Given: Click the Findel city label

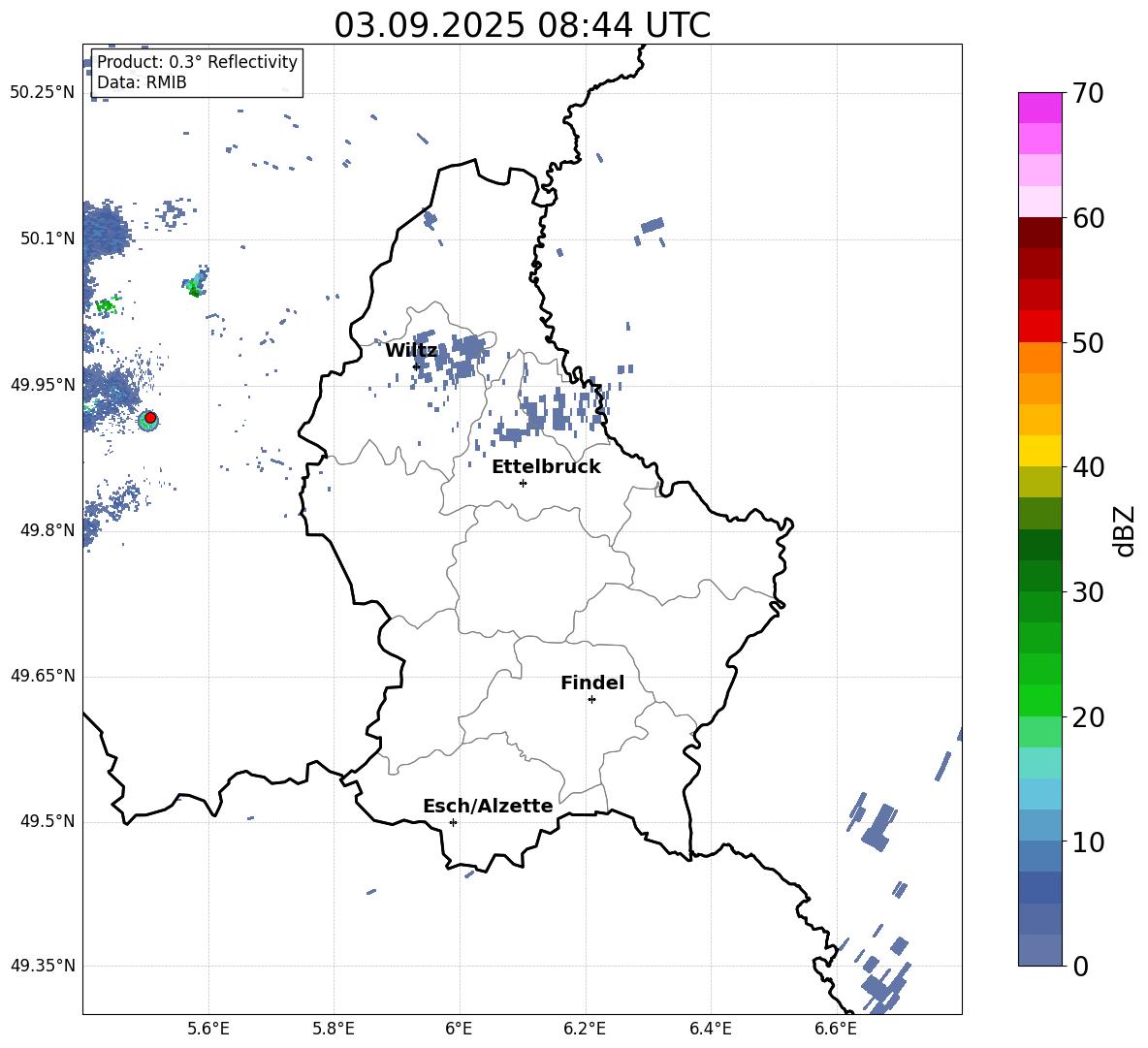Looking at the screenshot, I should (x=592, y=683).
